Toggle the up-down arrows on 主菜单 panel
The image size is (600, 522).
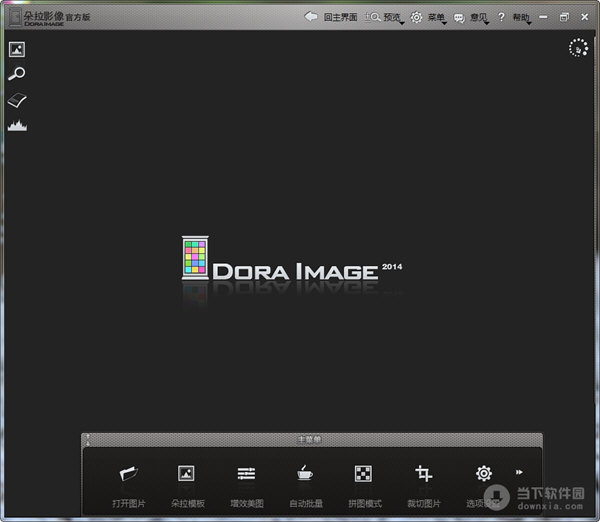click(88, 440)
